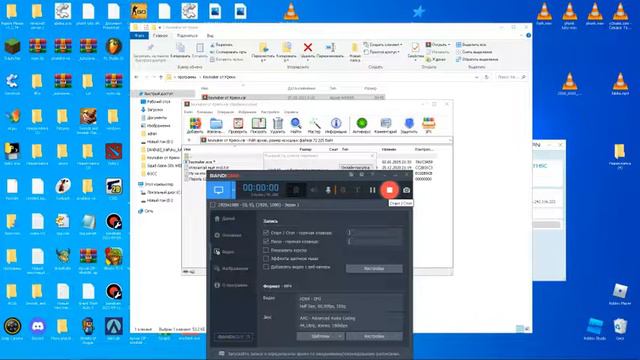This screenshot has height=360, width=640.
Task: Open the FL Studio desktop shortcut
Action: 113,49
